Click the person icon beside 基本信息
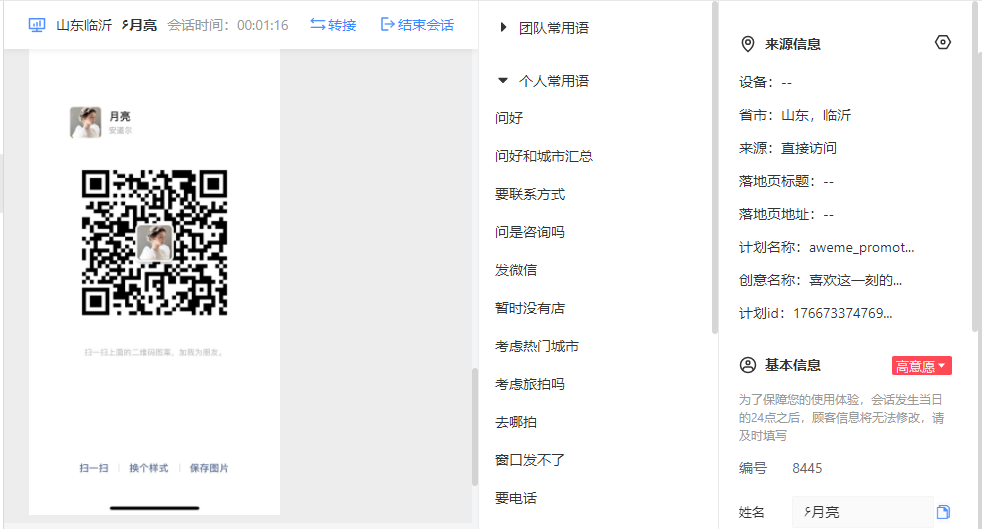Viewport: 982px width, 529px height. tap(748, 365)
